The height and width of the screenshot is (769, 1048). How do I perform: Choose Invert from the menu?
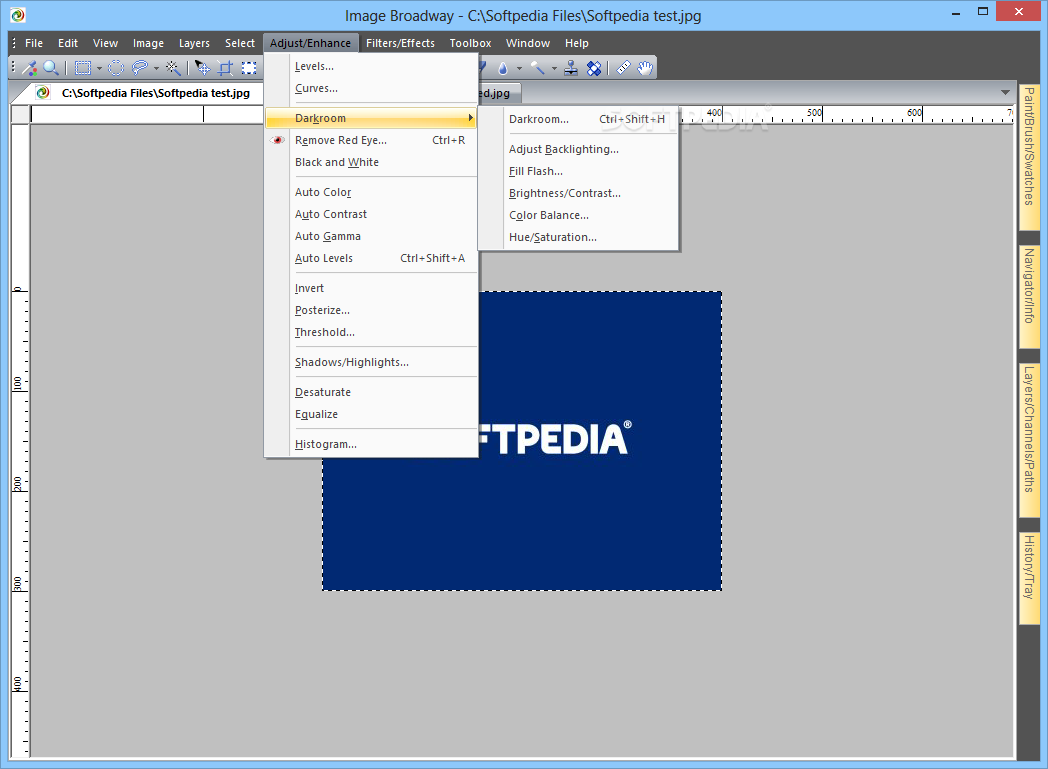[x=371, y=289]
